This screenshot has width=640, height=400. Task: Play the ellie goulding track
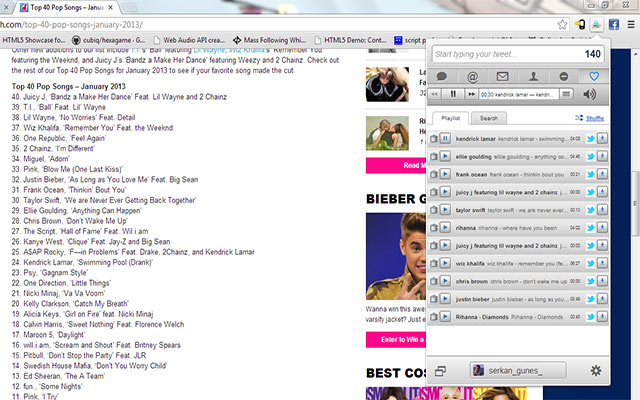pos(445,156)
